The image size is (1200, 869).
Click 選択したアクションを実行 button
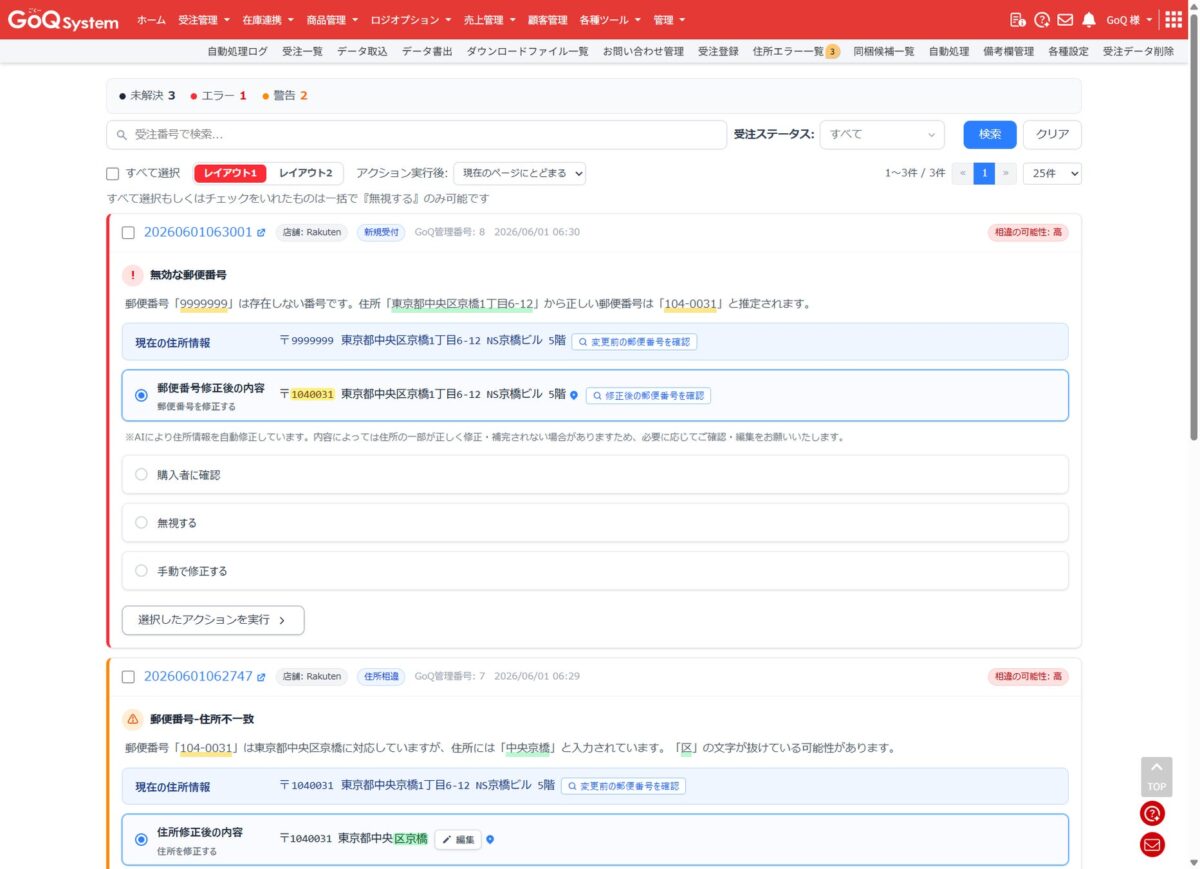pyautogui.click(x=213, y=620)
